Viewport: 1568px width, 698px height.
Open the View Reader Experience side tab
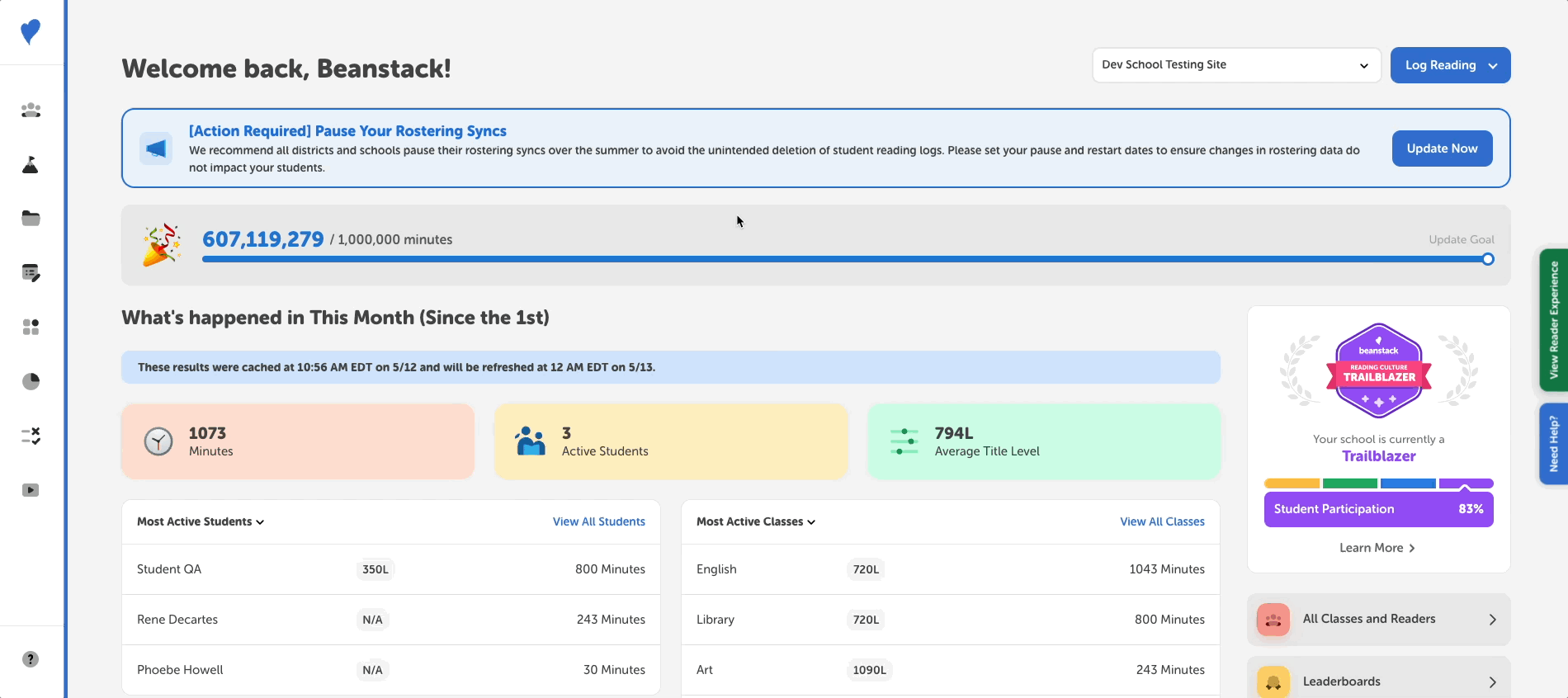1554,320
